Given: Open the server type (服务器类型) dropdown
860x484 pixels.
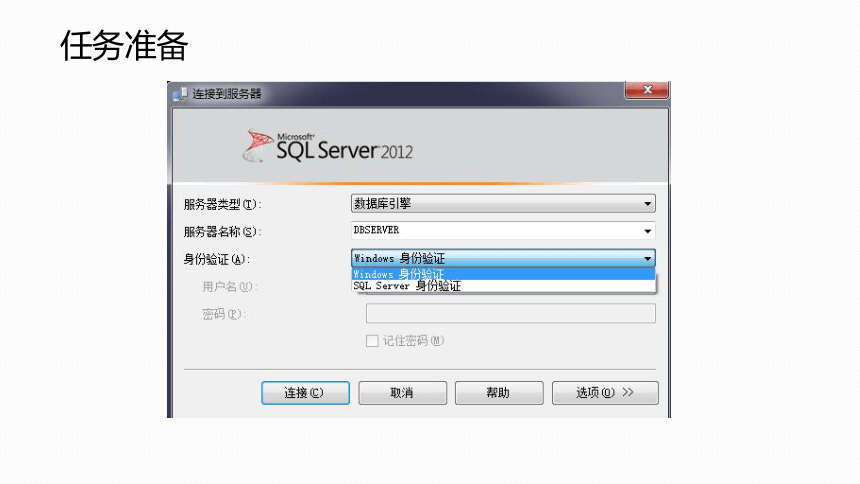Looking at the screenshot, I should pos(503,204).
